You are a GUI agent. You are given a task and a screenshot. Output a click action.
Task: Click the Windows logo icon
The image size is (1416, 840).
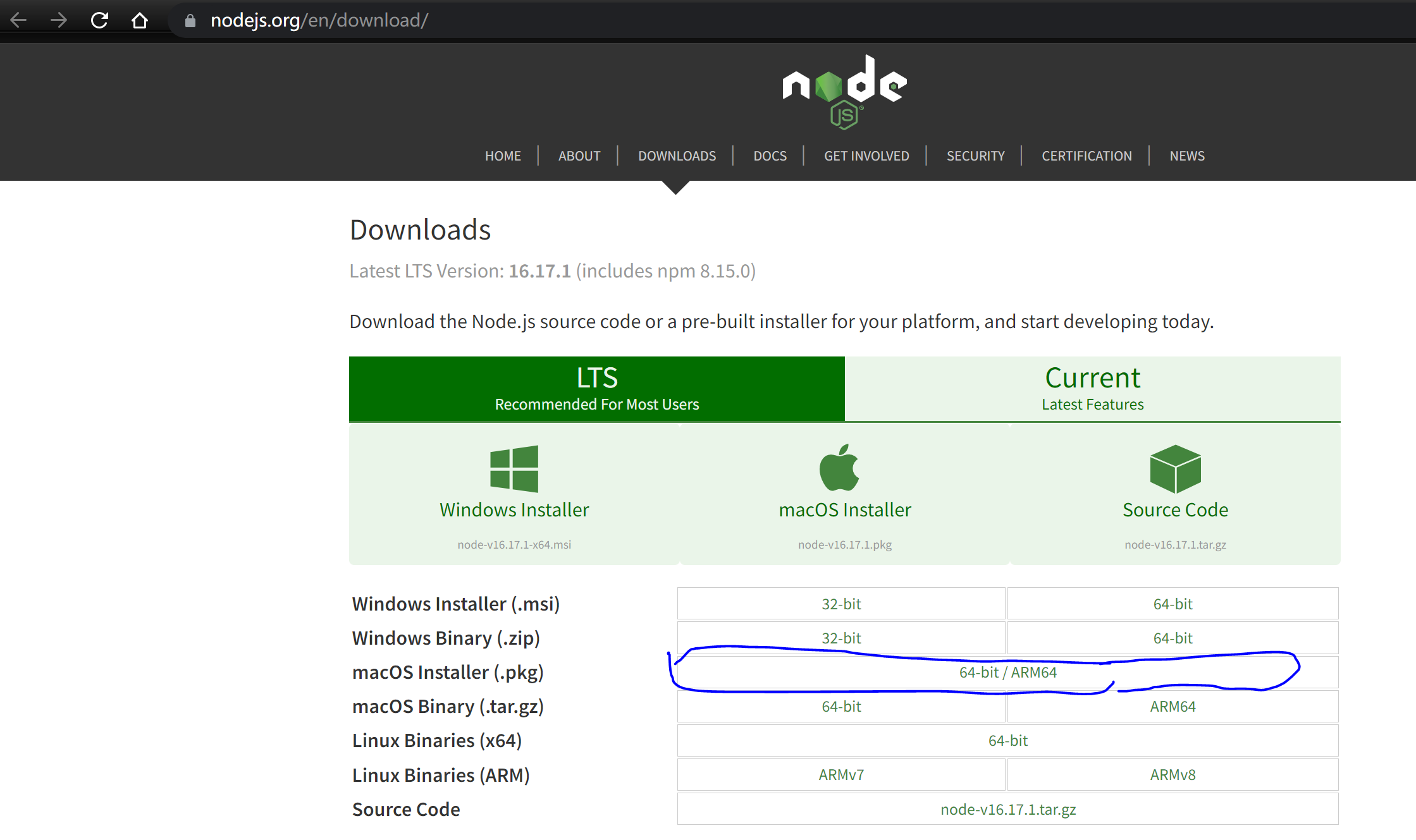[514, 468]
